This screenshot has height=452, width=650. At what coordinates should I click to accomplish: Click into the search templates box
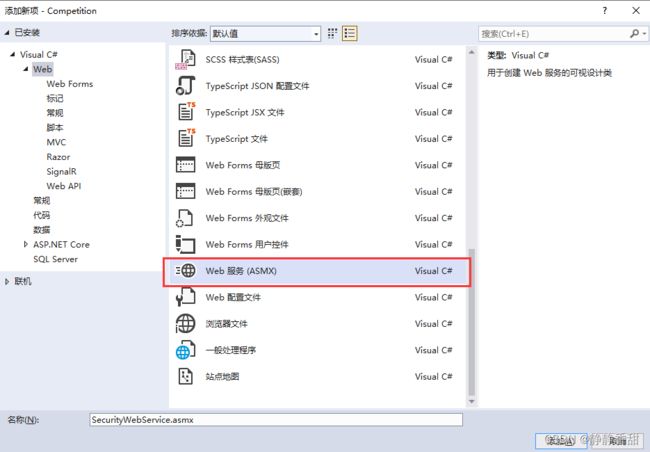point(553,34)
